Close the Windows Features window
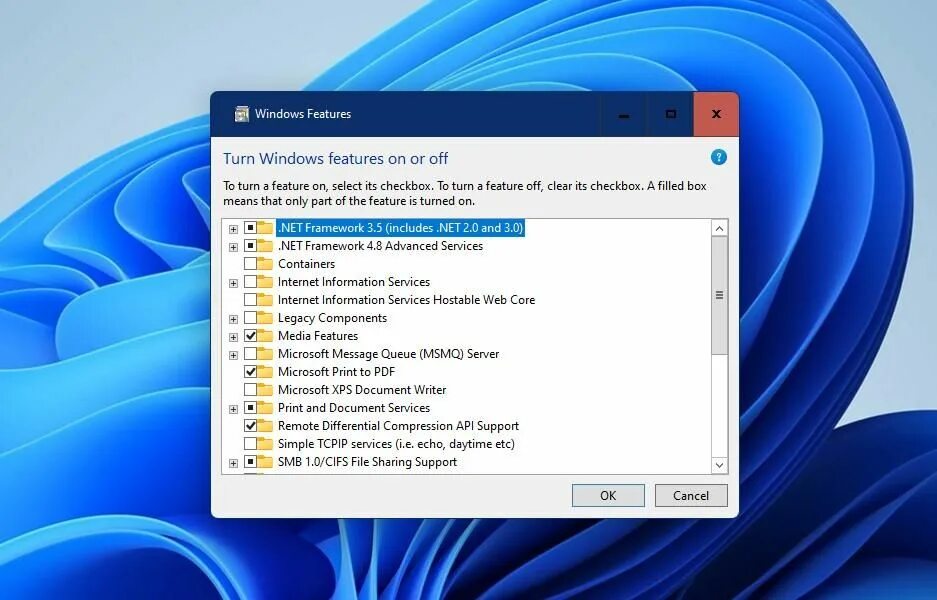This screenshot has width=937, height=600. [716, 114]
